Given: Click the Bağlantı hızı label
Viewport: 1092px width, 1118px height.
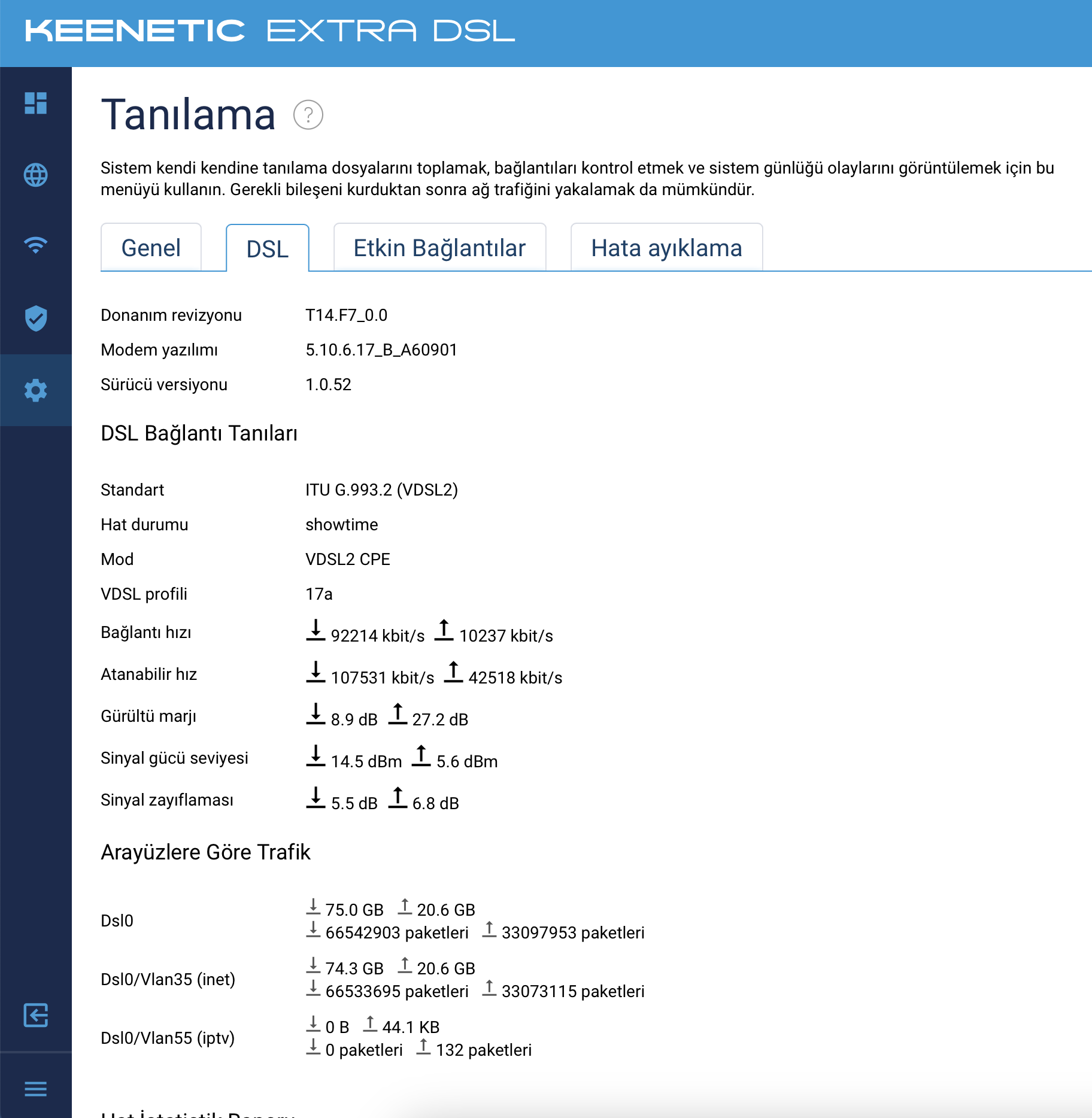Looking at the screenshot, I should coord(146,633).
